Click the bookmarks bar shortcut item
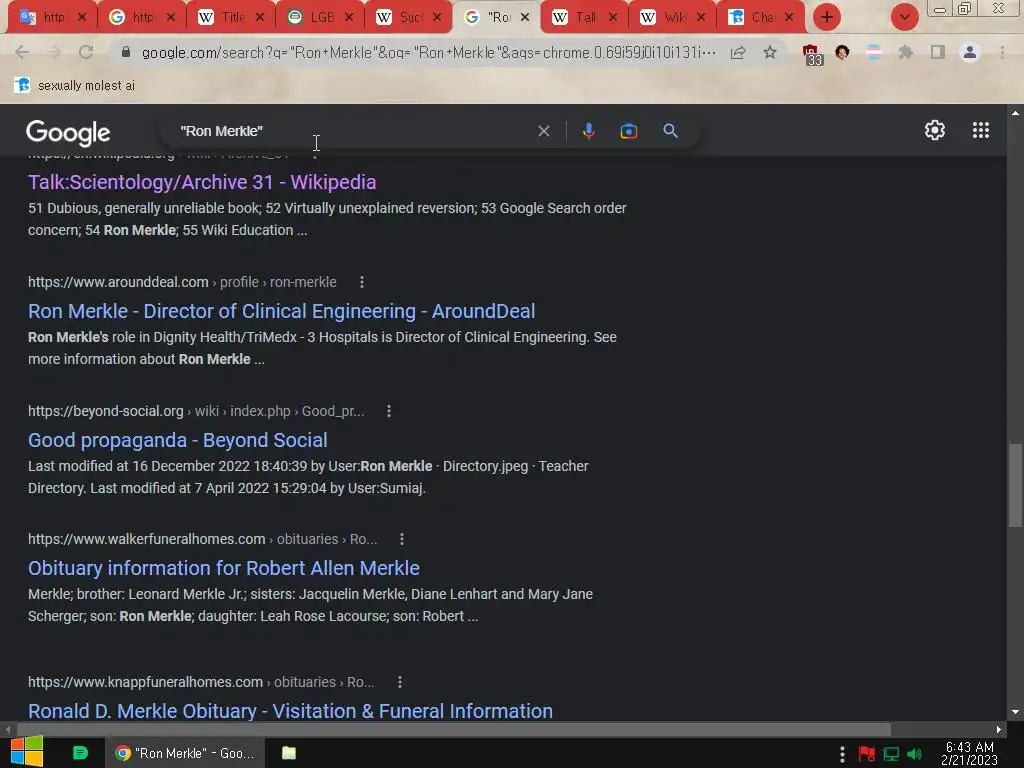 [x=74, y=86]
